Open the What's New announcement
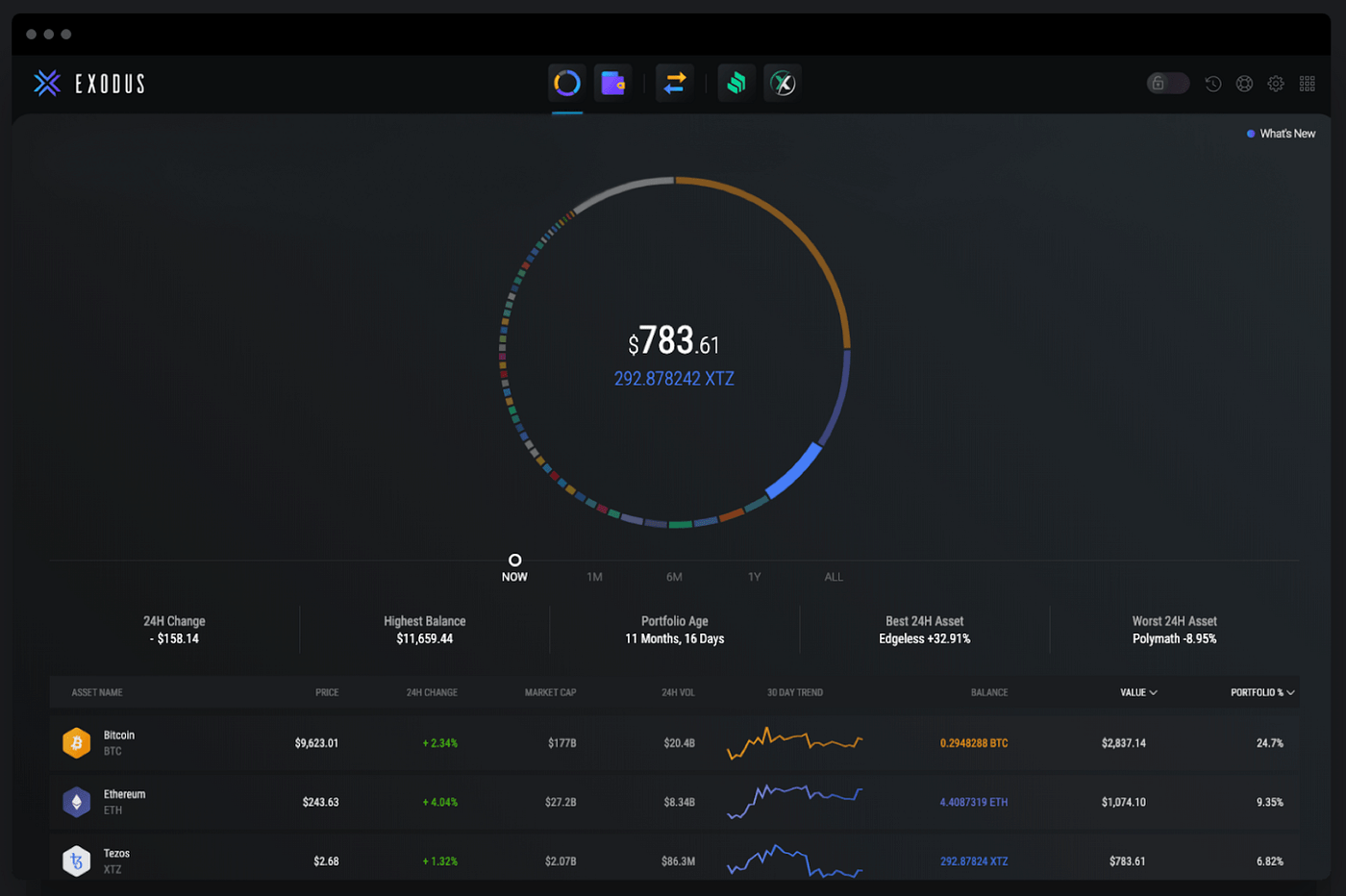Image resolution: width=1346 pixels, height=896 pixels. click(1281, 133)
